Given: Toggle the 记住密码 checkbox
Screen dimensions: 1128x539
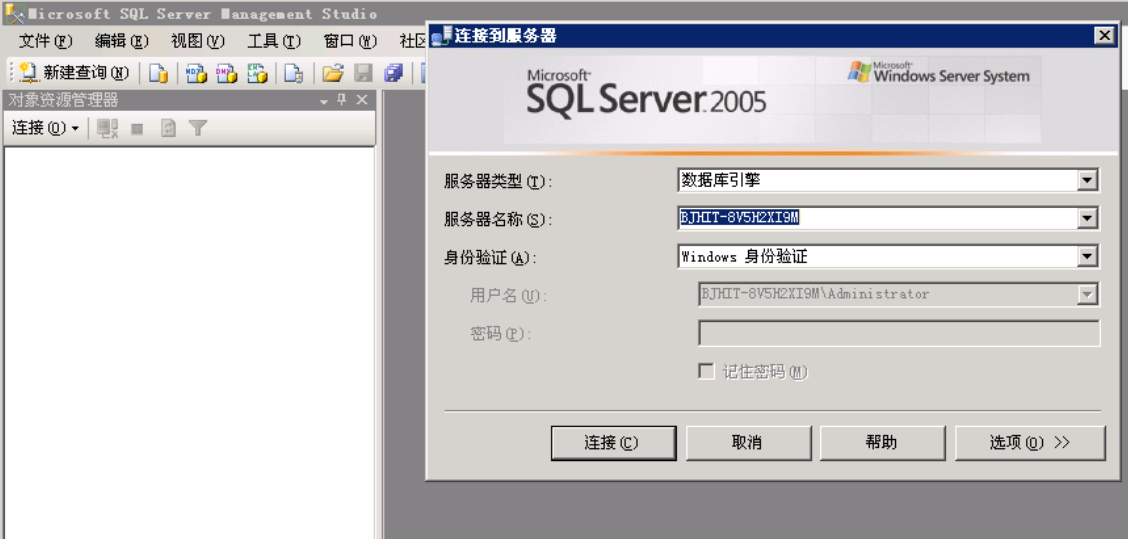Looking at the screenshot, I should (706, 371).
